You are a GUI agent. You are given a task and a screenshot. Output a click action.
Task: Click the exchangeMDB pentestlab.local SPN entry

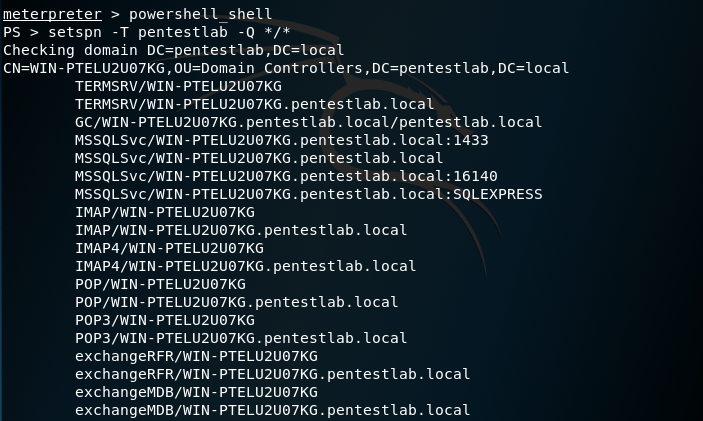tap(272, 410)
